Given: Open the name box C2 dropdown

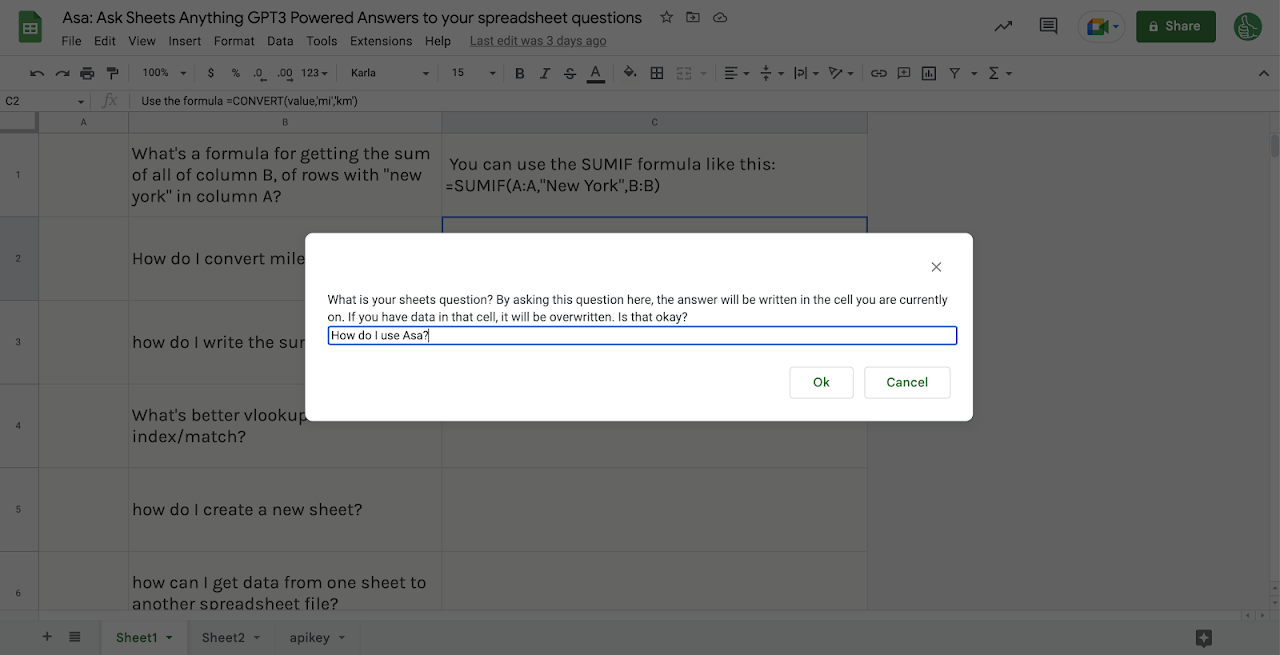Looking at the screenshot, I should coord(81,101).
